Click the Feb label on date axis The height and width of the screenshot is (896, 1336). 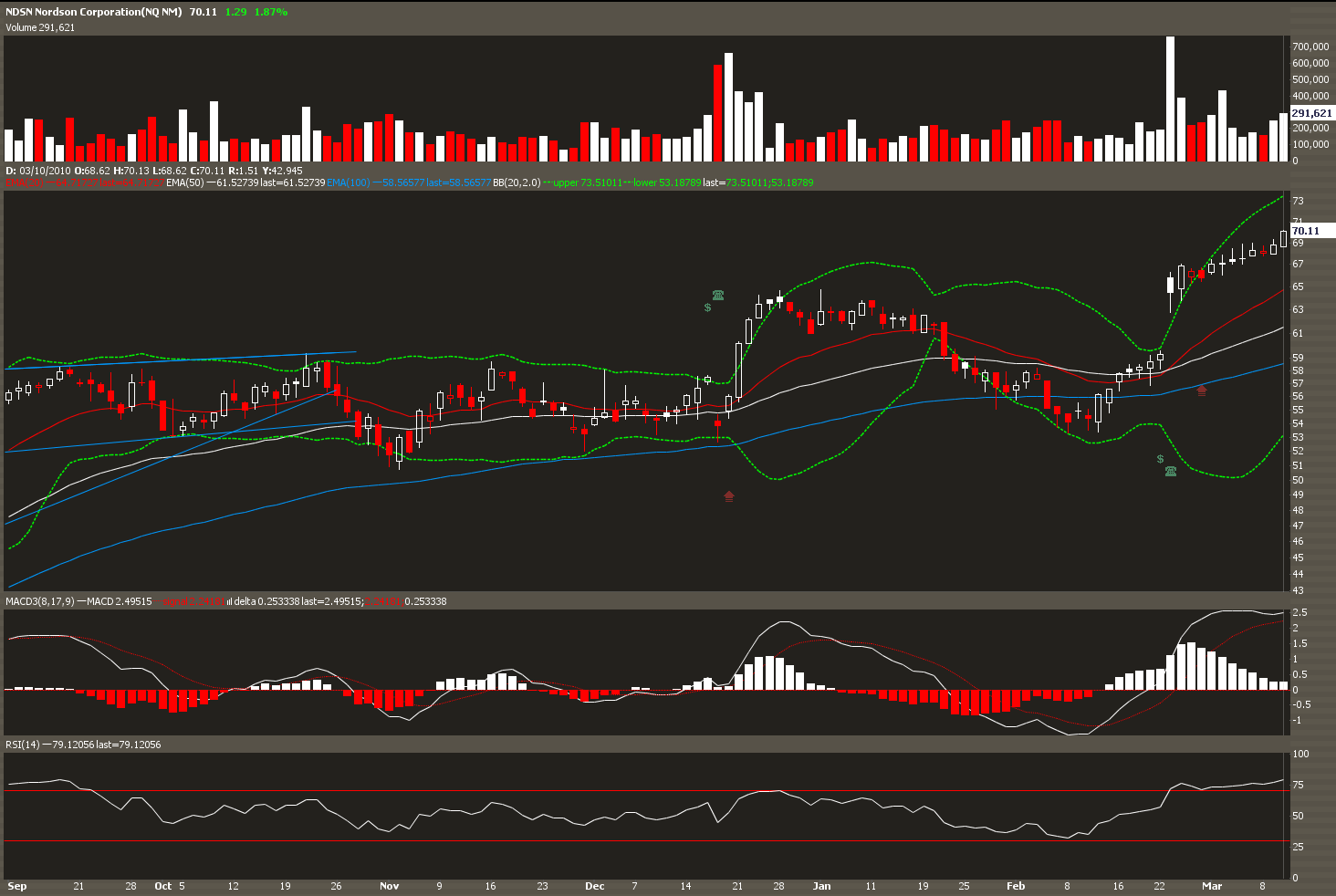(x=1015, y=886)
